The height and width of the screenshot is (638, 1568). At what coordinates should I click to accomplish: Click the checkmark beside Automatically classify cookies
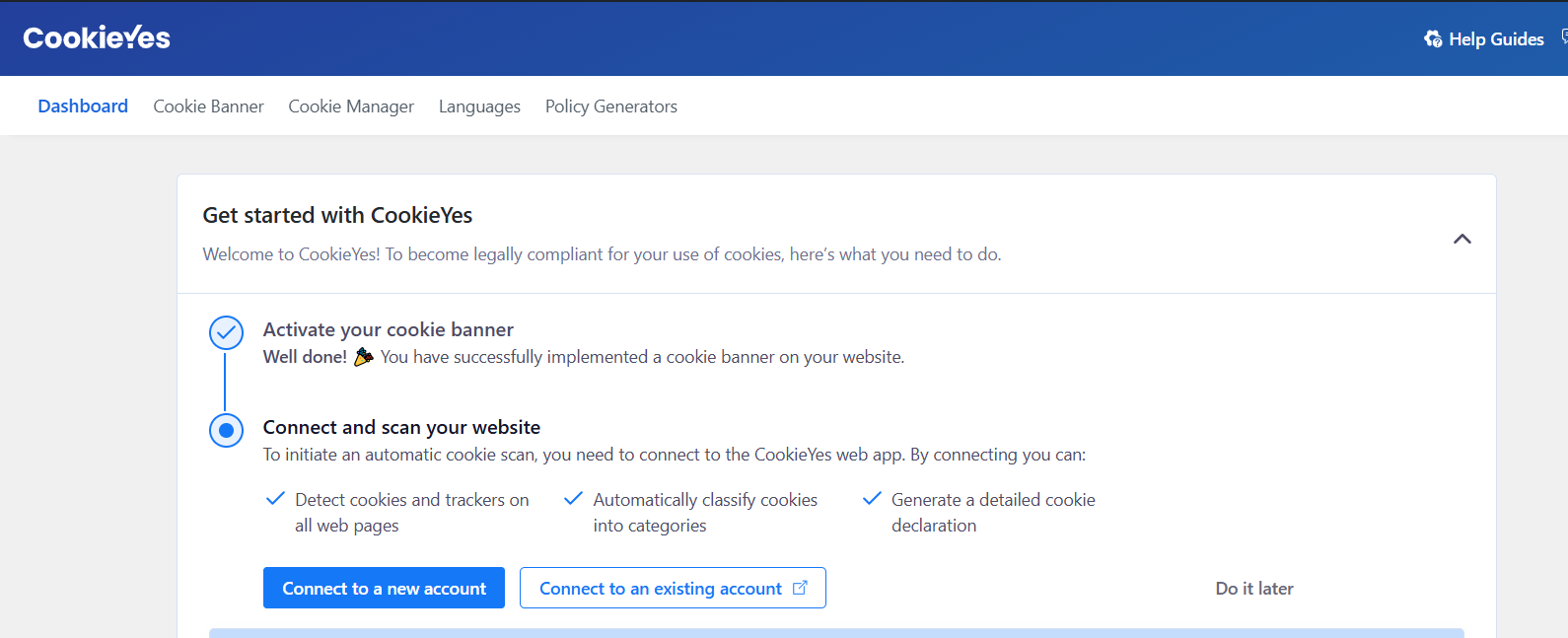(573, 499)
